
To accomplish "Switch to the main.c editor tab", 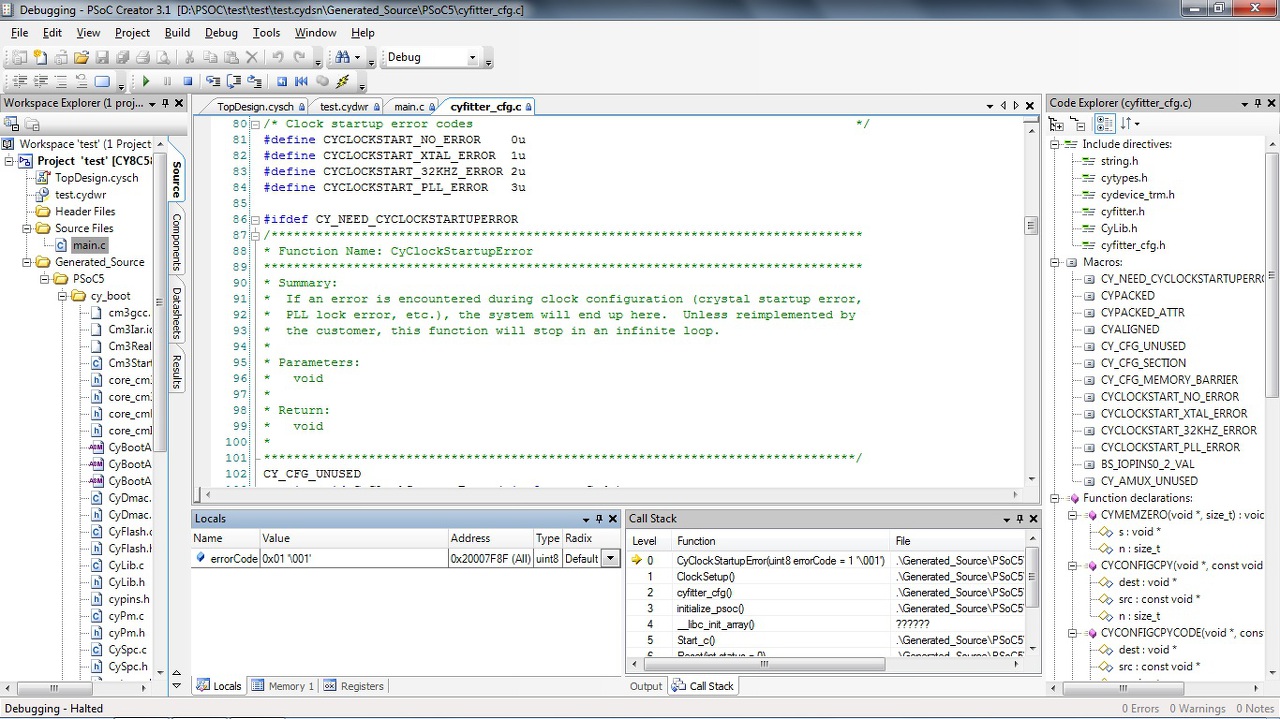I will click(x=409, y=106).
